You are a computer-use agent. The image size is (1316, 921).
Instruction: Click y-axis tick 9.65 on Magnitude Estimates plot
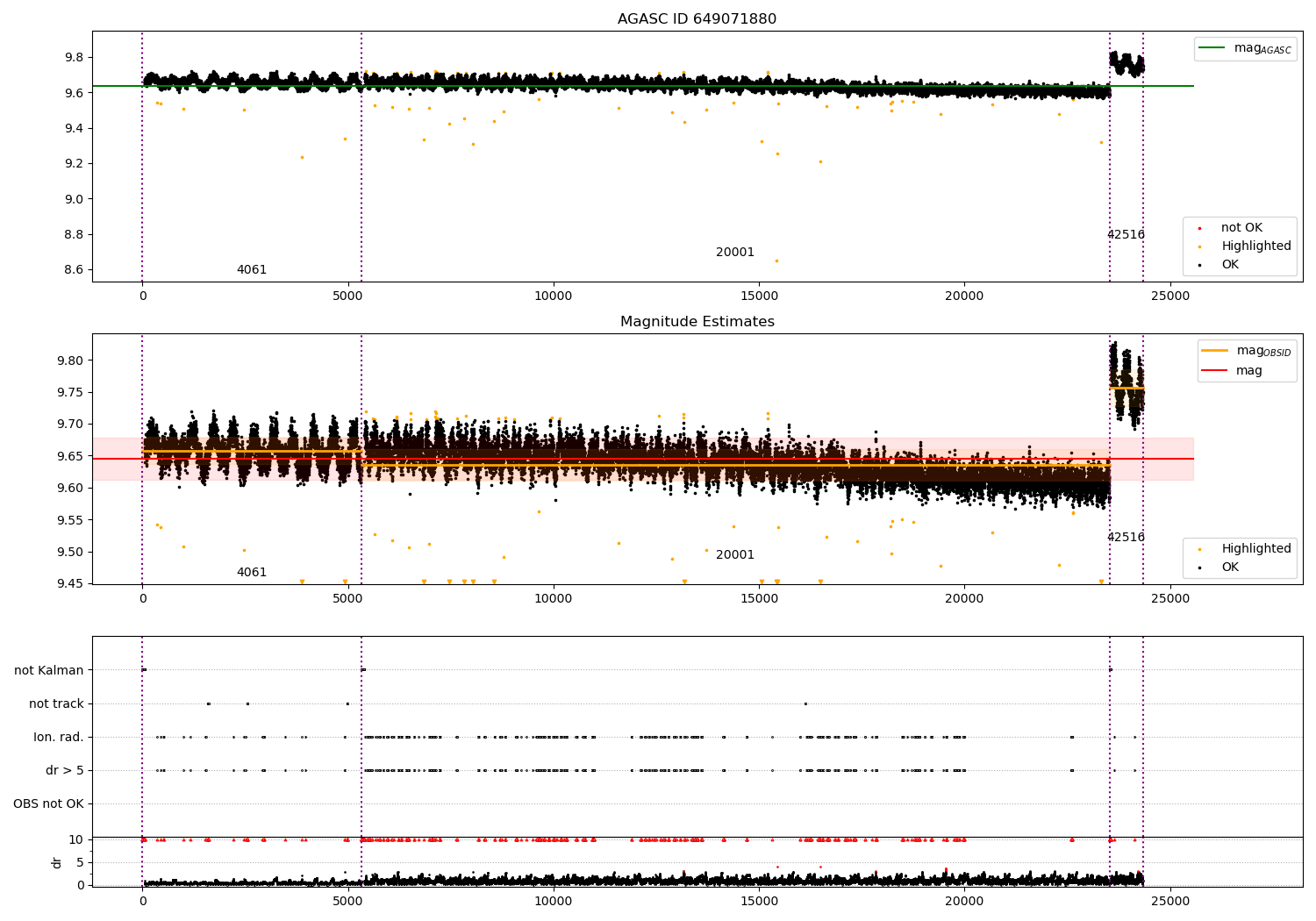tap(70, 457)
